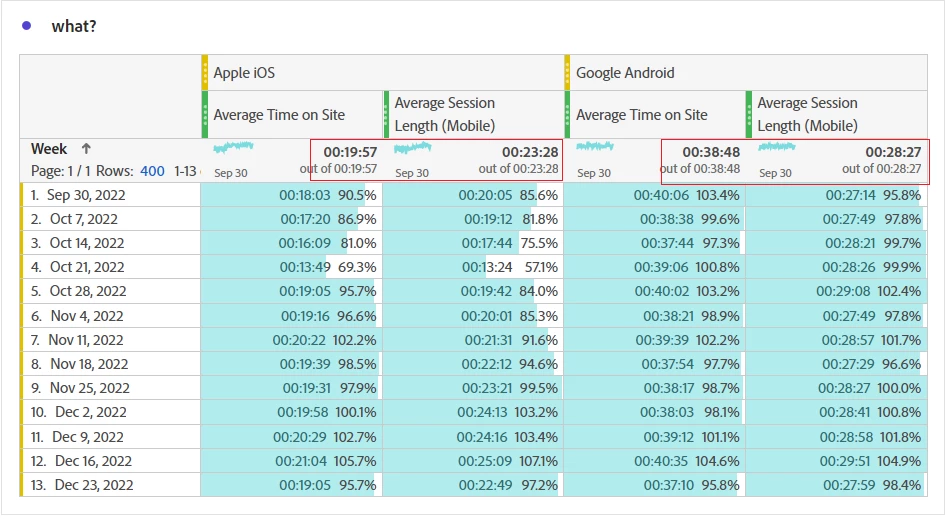Click the panel title 'what?'

74,27
